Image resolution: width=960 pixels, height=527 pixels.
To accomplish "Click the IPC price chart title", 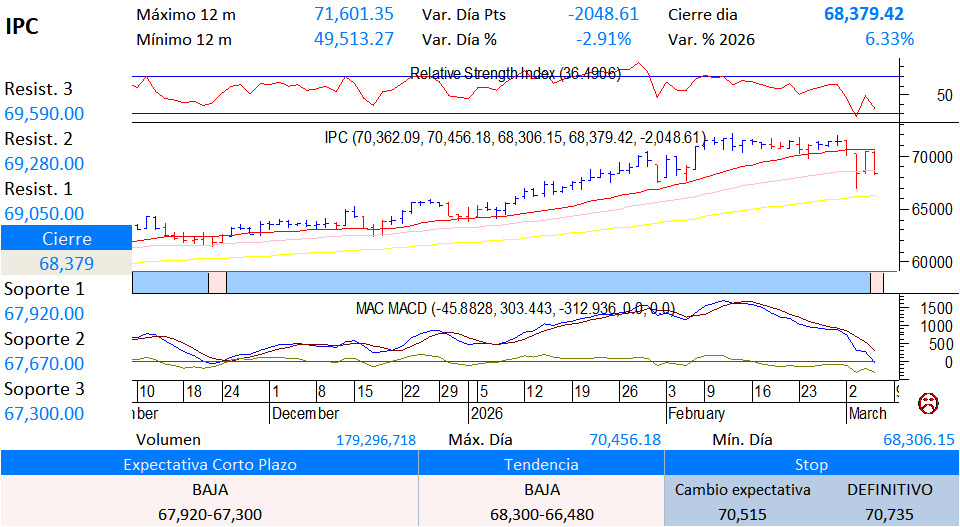I will pyautogui.click(x=515, y=137).
